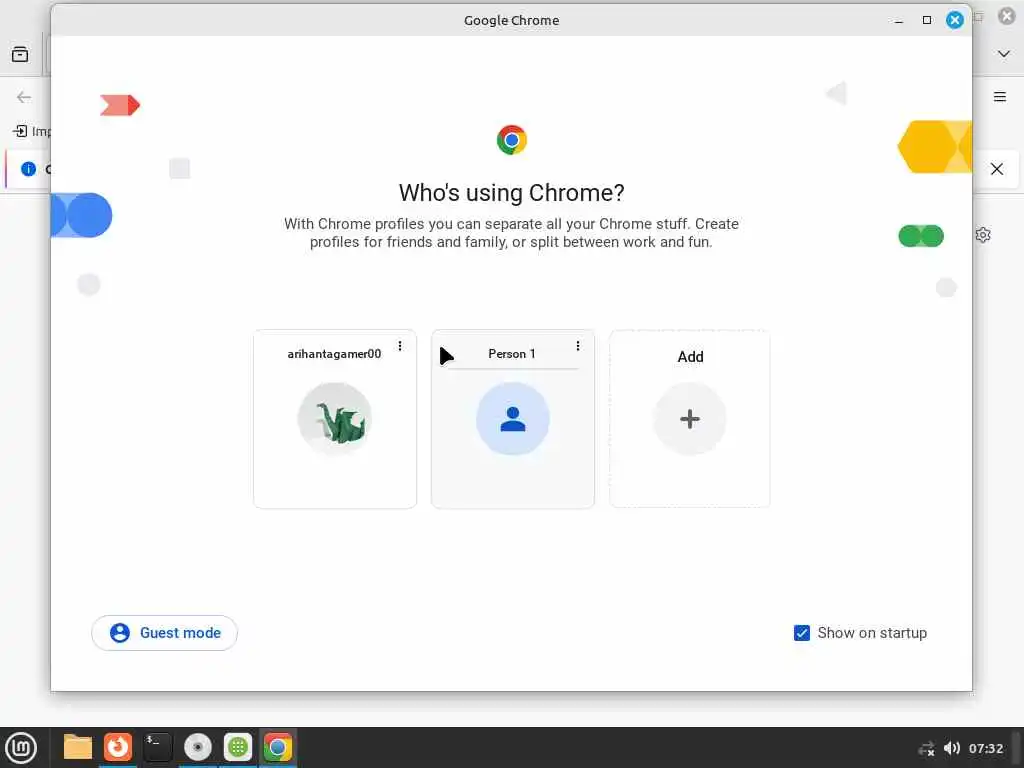Click the 07:32 clock in taskbar
Viewport: 1024px width, 768px height.
pos(985,748)
